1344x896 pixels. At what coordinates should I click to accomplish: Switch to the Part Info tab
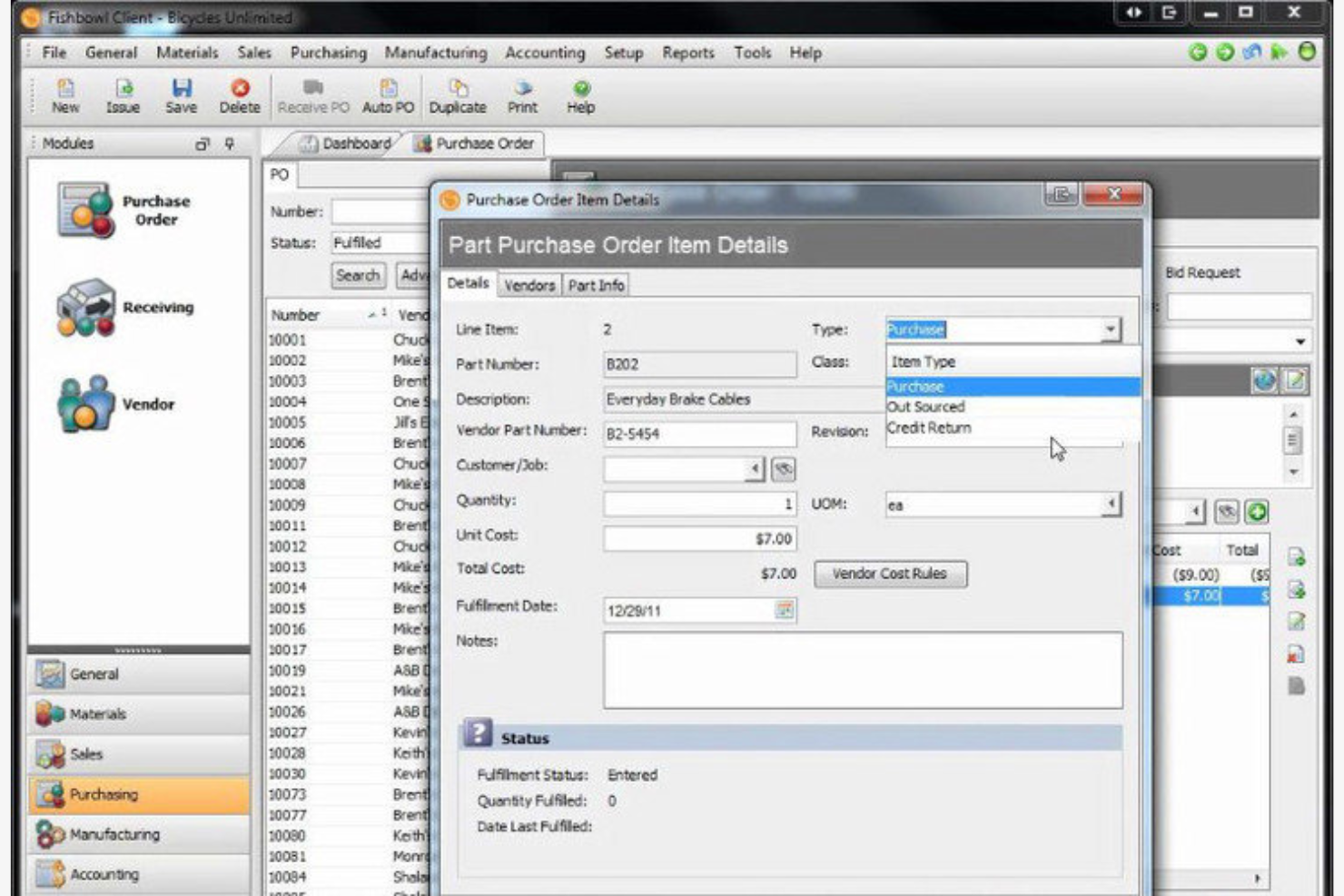coord(598,285)
